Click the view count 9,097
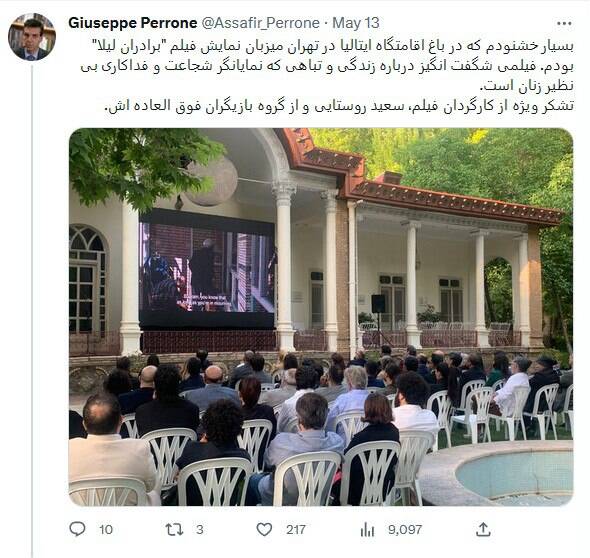 coord(405,530)
